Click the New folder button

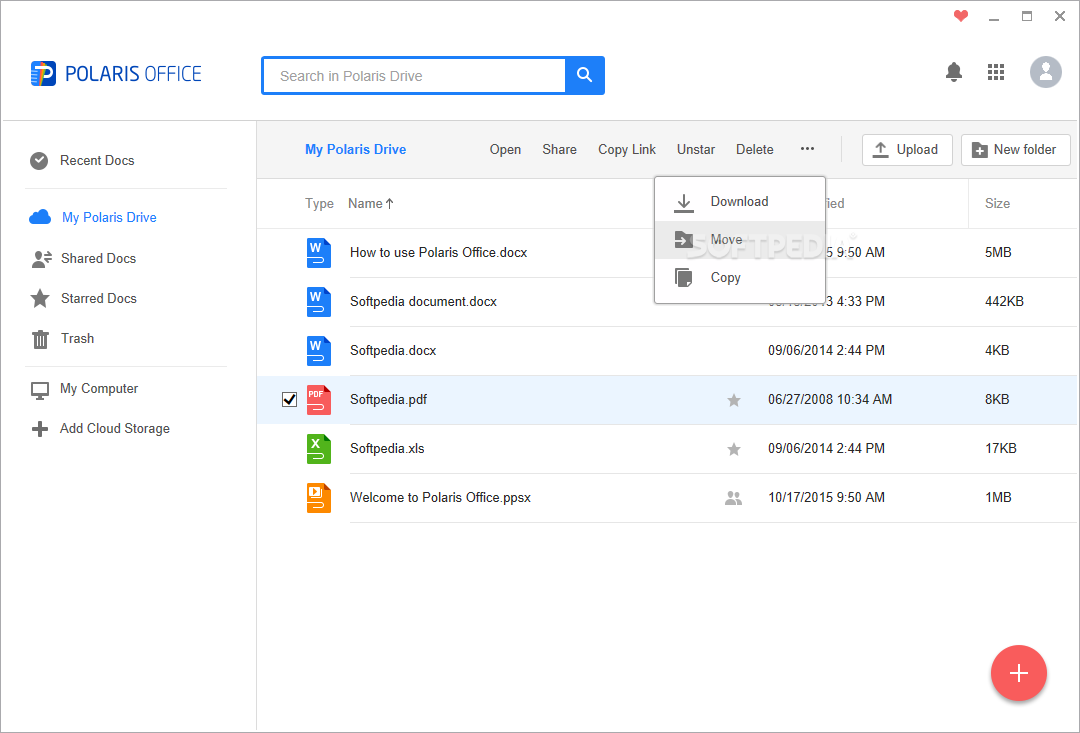pyautogui.click(x=1015, y=149)
